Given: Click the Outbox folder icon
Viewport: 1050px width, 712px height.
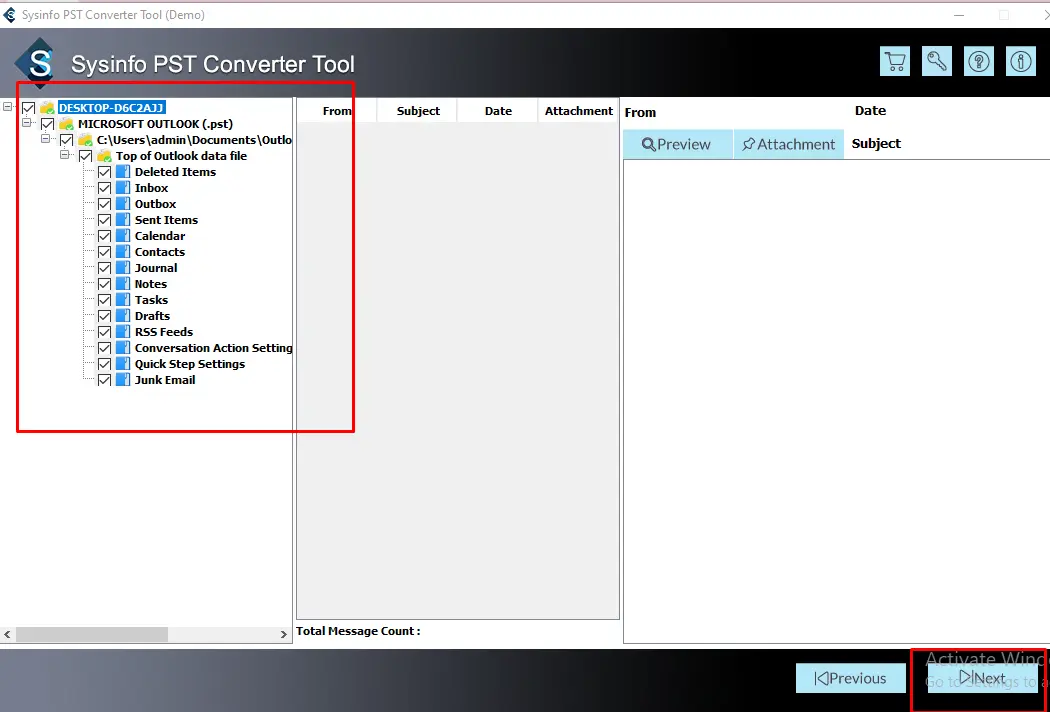Looking at the screenshot, I should 123,204.
